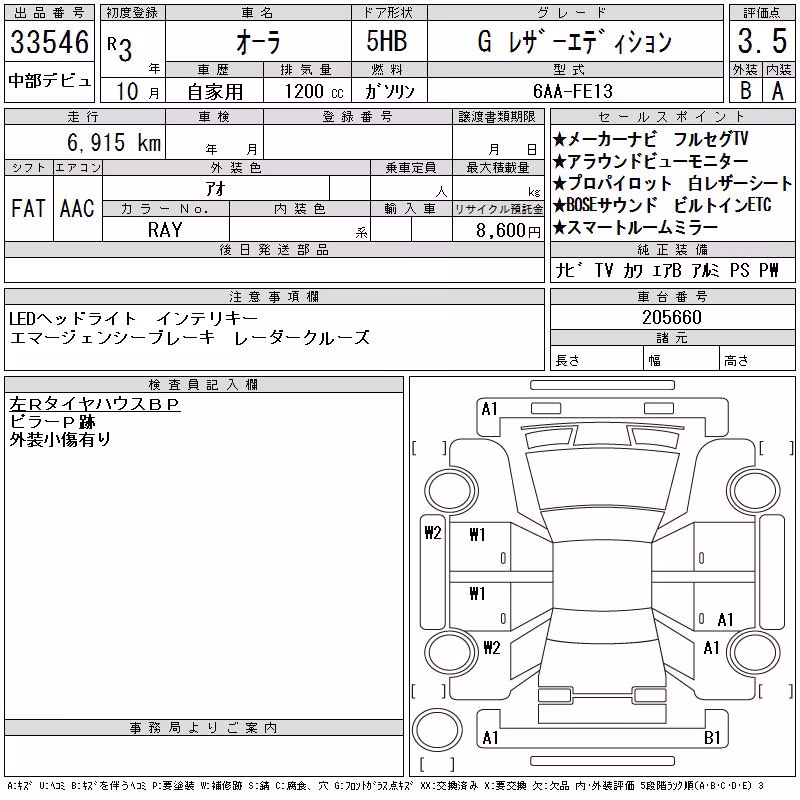Select the 純正装備 header
The width and height of the screenshot is (800, 800).
point(672,249)
